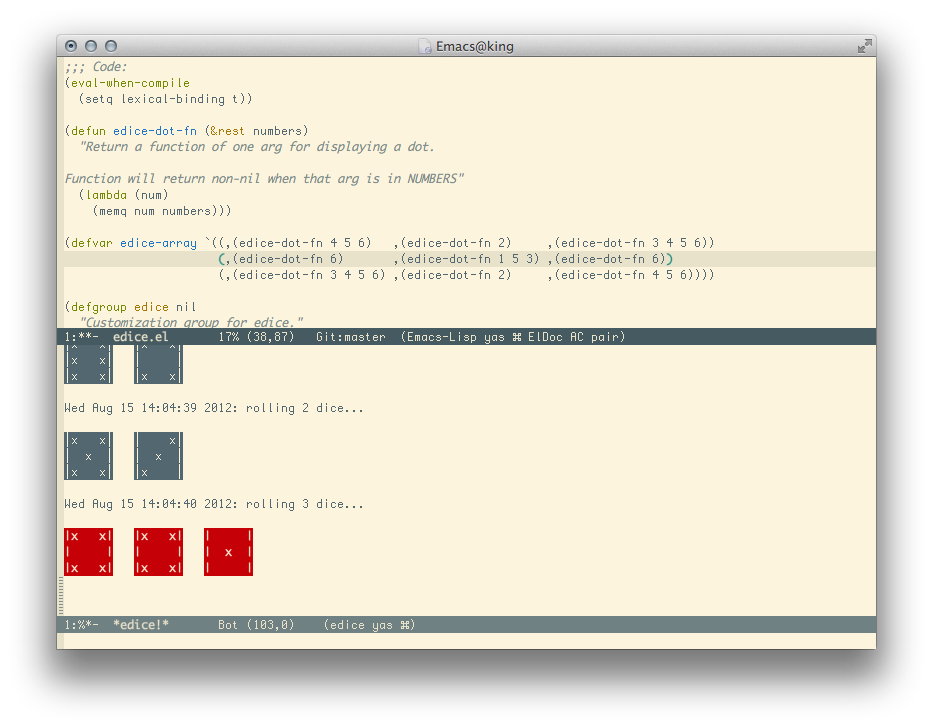This screenshot has height=728, width=933.
Task: Click the red die showing one dot
Action: point(228,552)
